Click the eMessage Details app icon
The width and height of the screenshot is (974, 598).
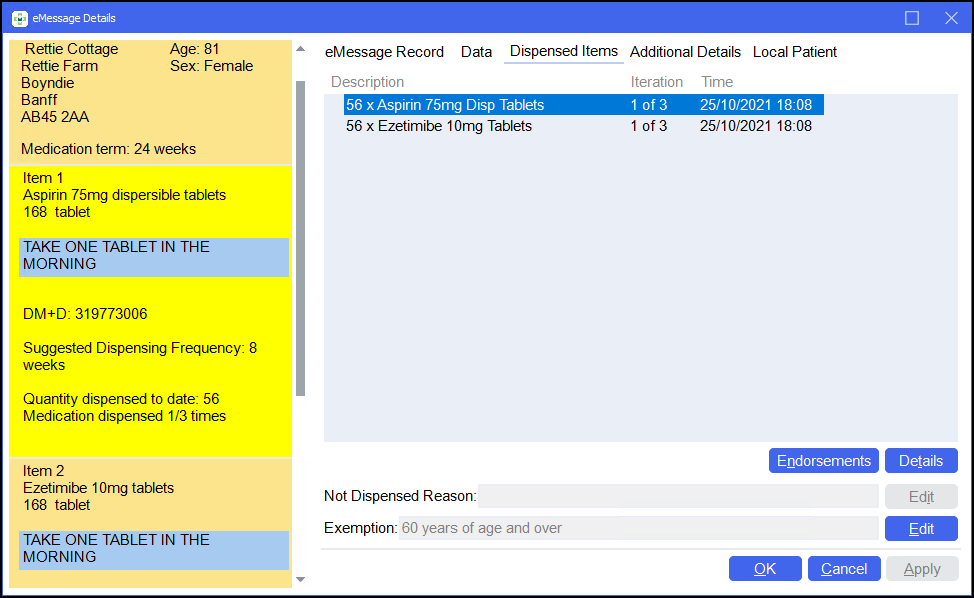pyautogui.click(x=19, y=18)
